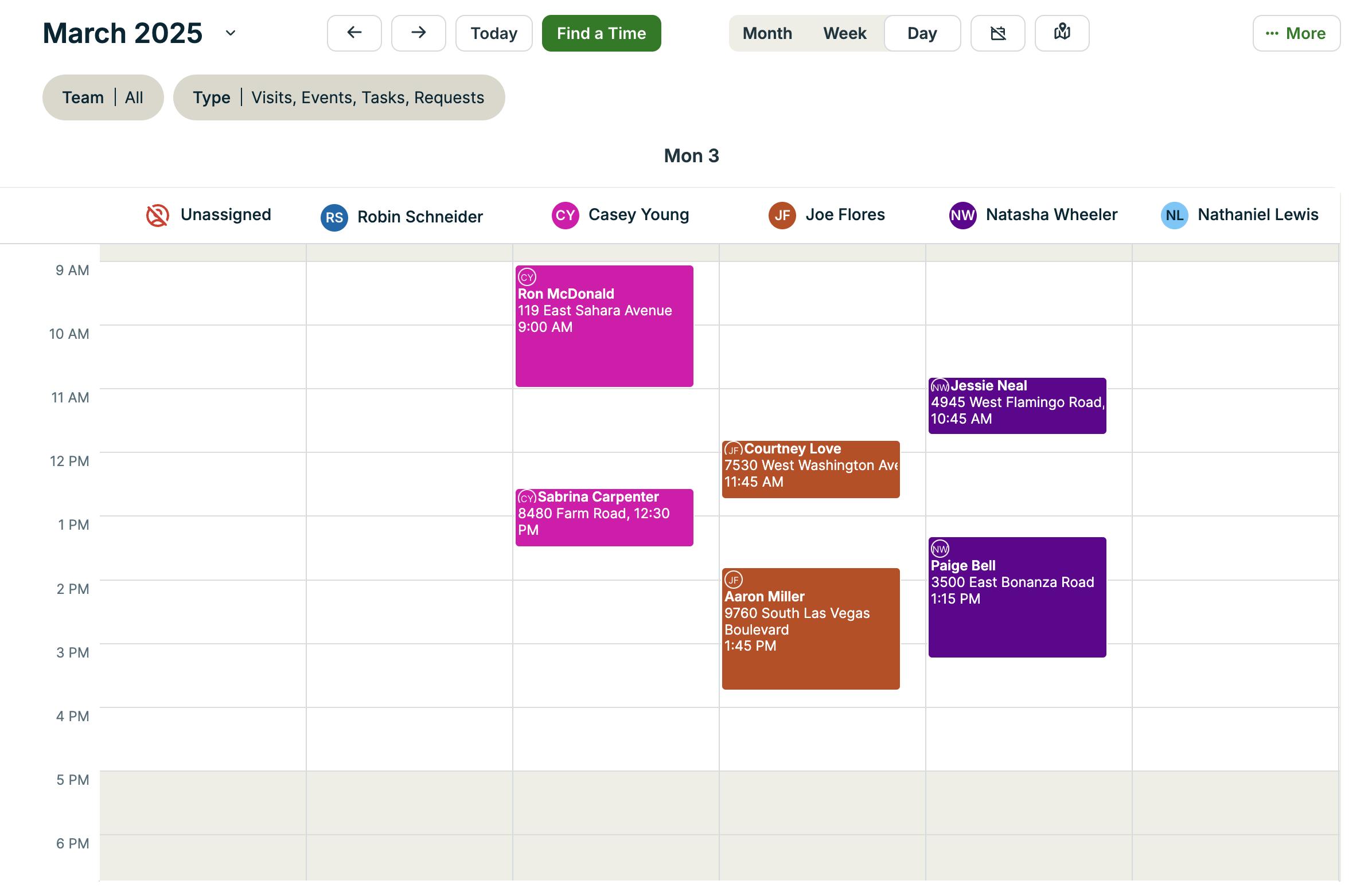Image resolution: width=1372 pixels, height=892 pixels.
Task: Open the Ron McDonald 9:00 AM visit
Action: tap(603, 326)
